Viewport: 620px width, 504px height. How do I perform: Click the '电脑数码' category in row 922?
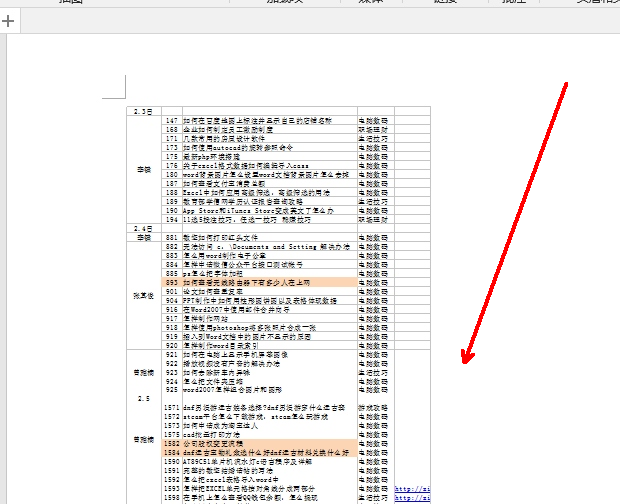[373, 364]
